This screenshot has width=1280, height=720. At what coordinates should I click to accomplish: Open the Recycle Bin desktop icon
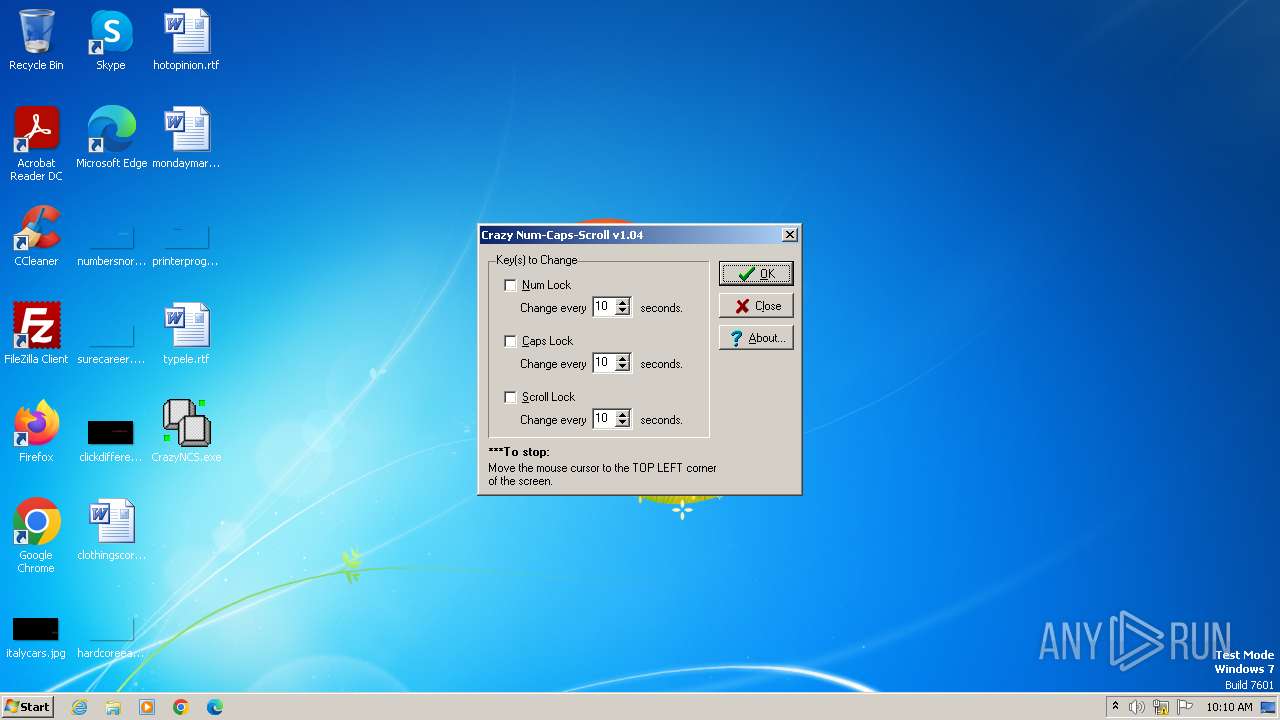[x=36, y=40]
